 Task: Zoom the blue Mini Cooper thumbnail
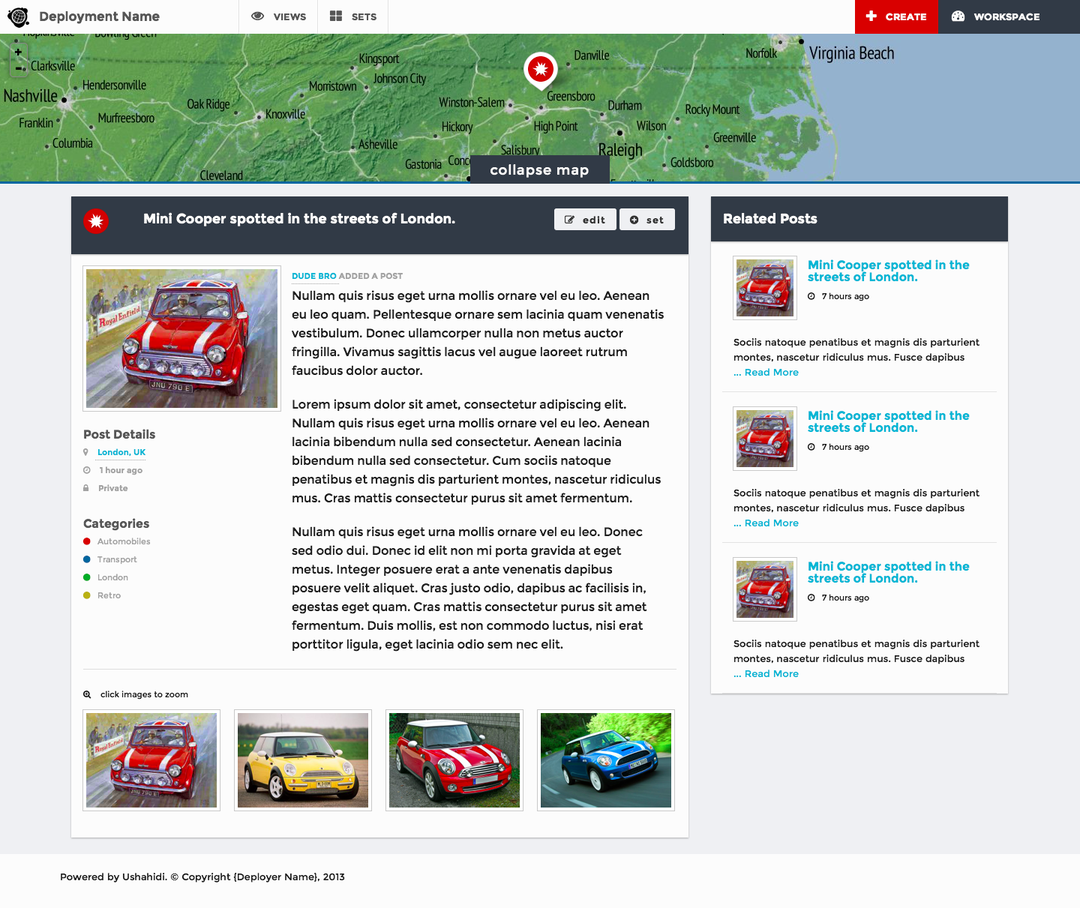coord(606,760)
